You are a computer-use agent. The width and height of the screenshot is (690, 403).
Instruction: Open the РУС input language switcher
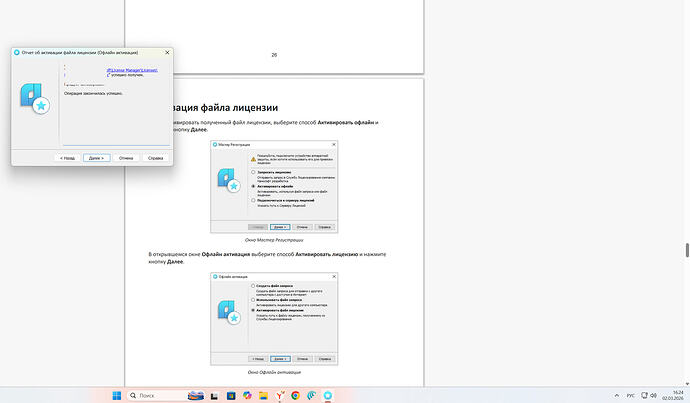tap(630, 395)
